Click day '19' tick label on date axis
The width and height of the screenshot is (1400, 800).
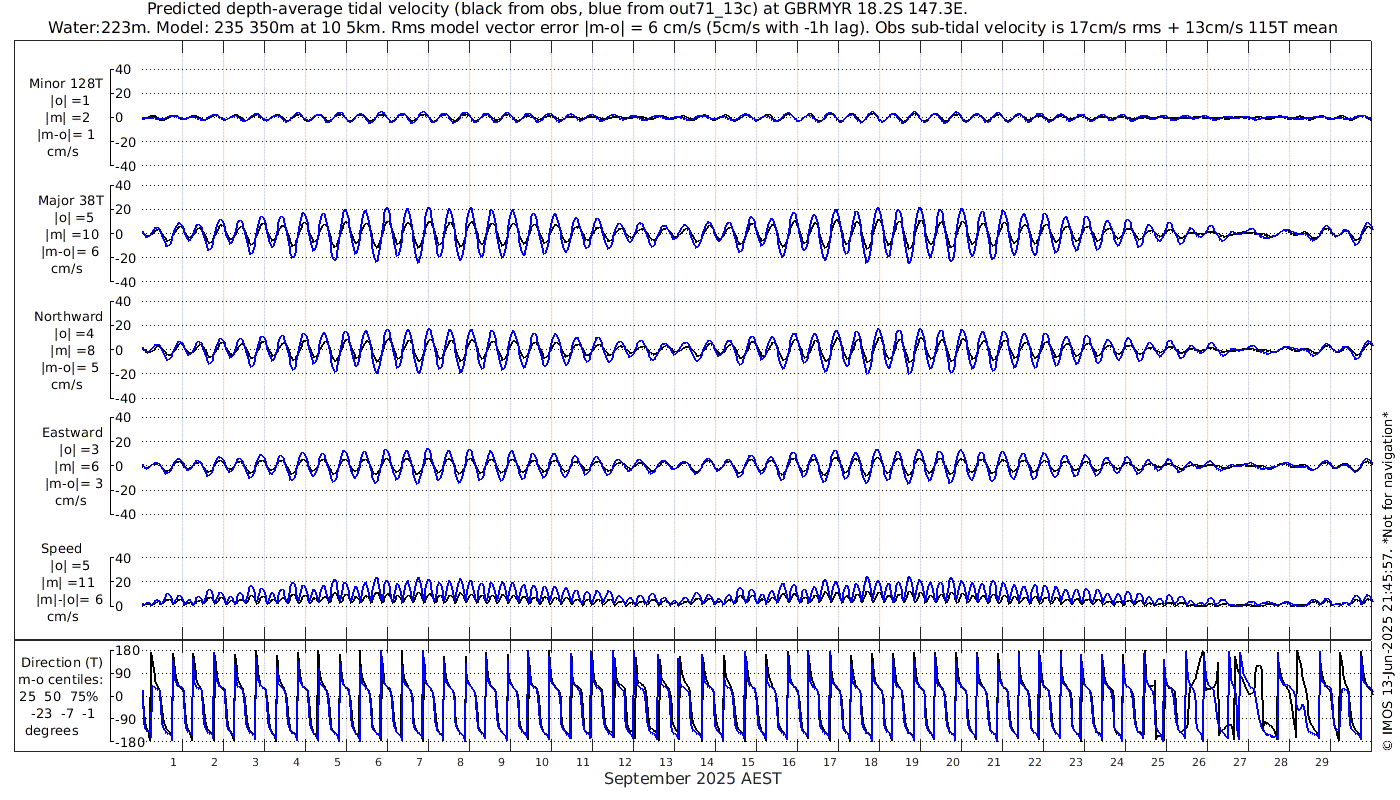pos(911,762)
